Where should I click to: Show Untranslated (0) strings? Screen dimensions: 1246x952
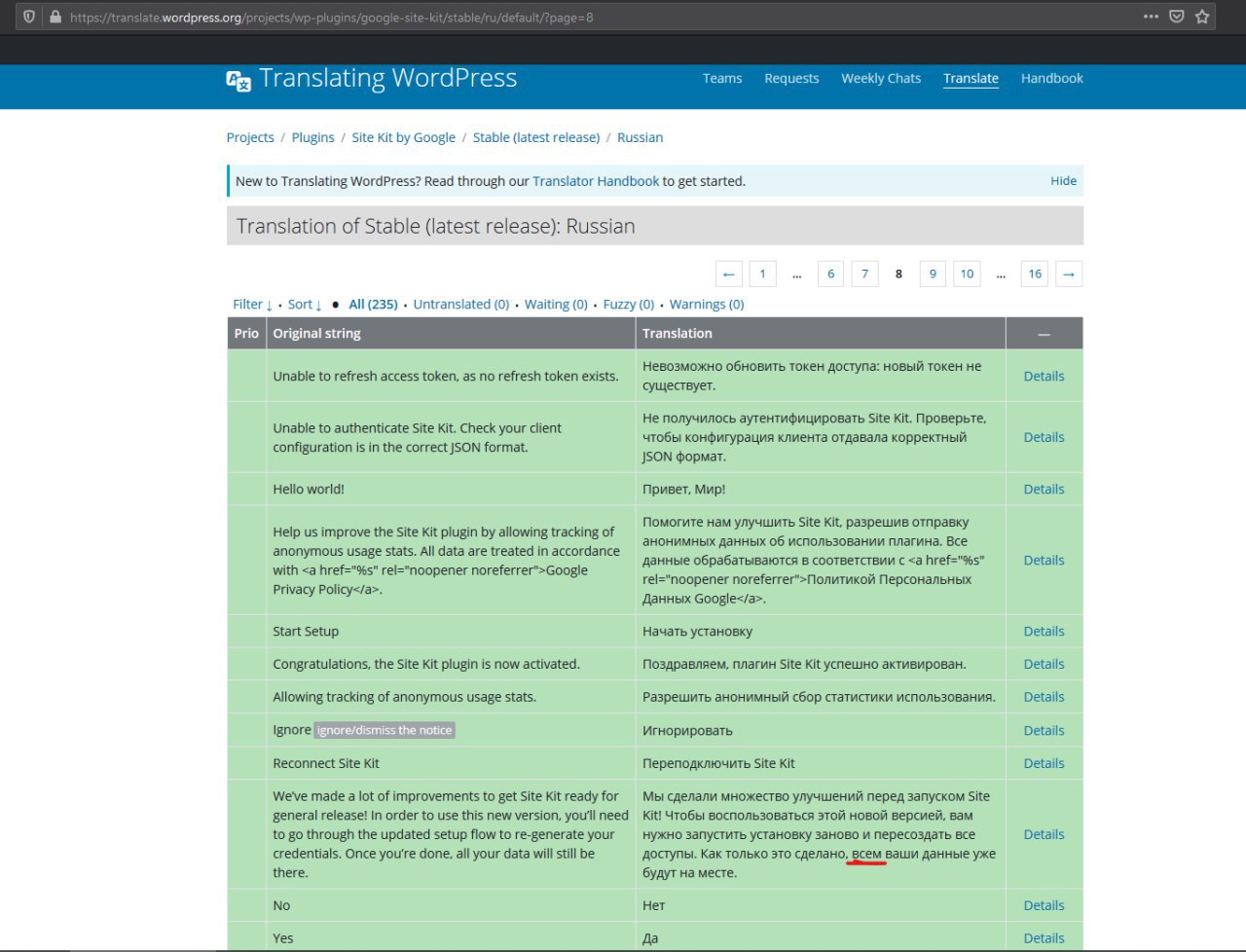(x=461, y=304)
